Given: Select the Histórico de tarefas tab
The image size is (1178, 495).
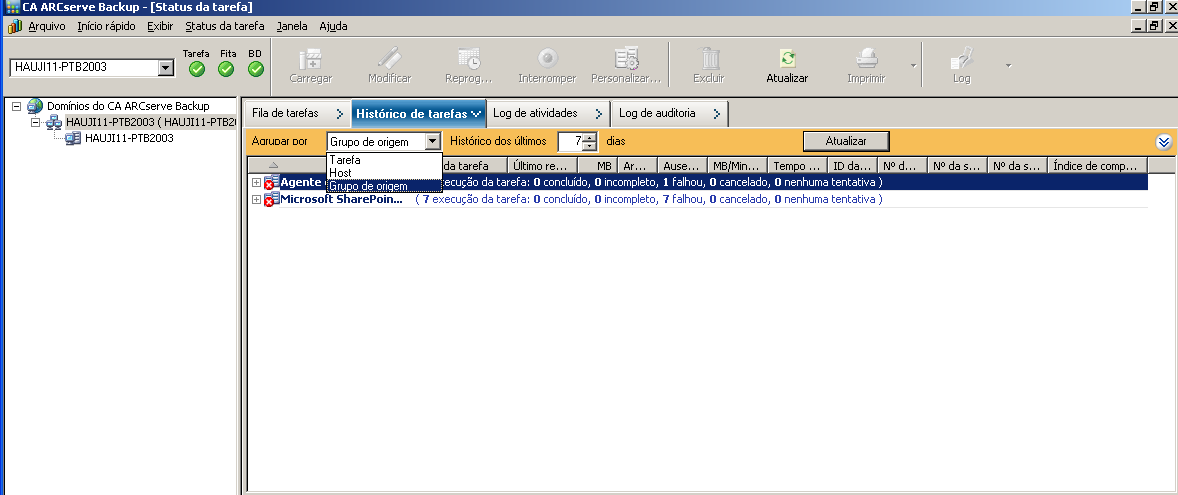Looking at the screenshot, I should (418, 114).
